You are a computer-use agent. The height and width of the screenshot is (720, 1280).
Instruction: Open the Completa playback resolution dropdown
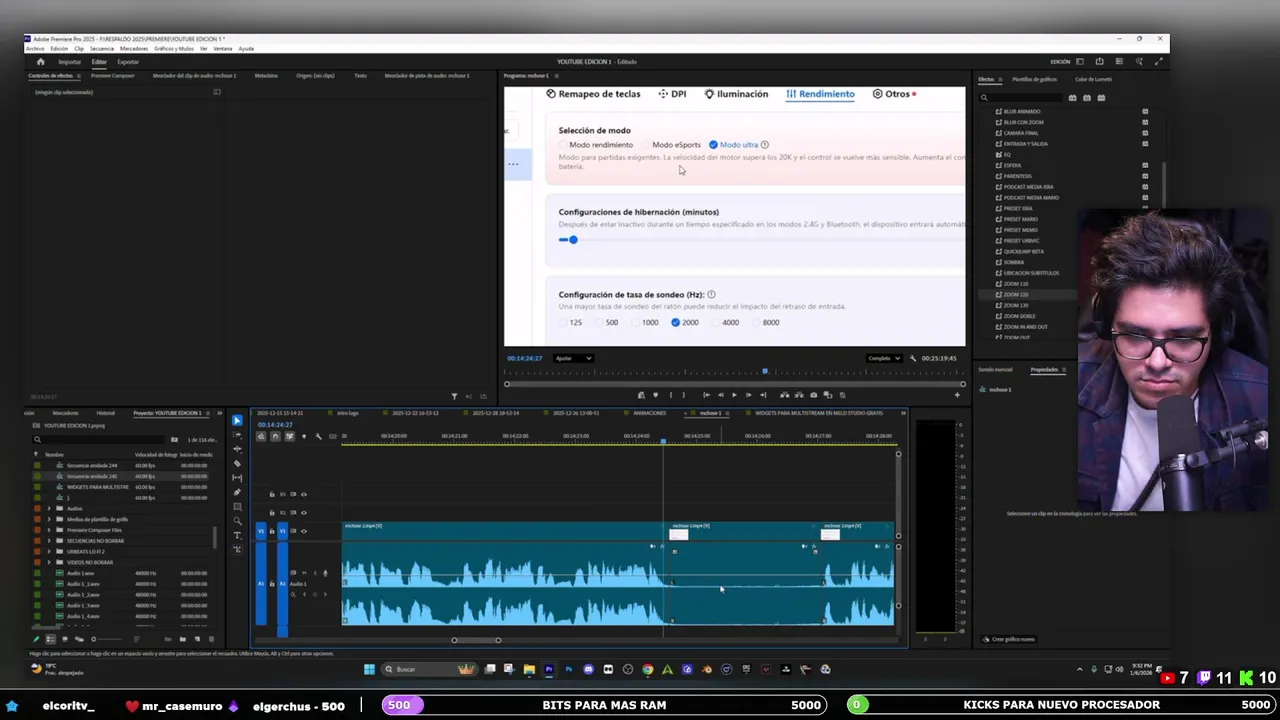884,358
